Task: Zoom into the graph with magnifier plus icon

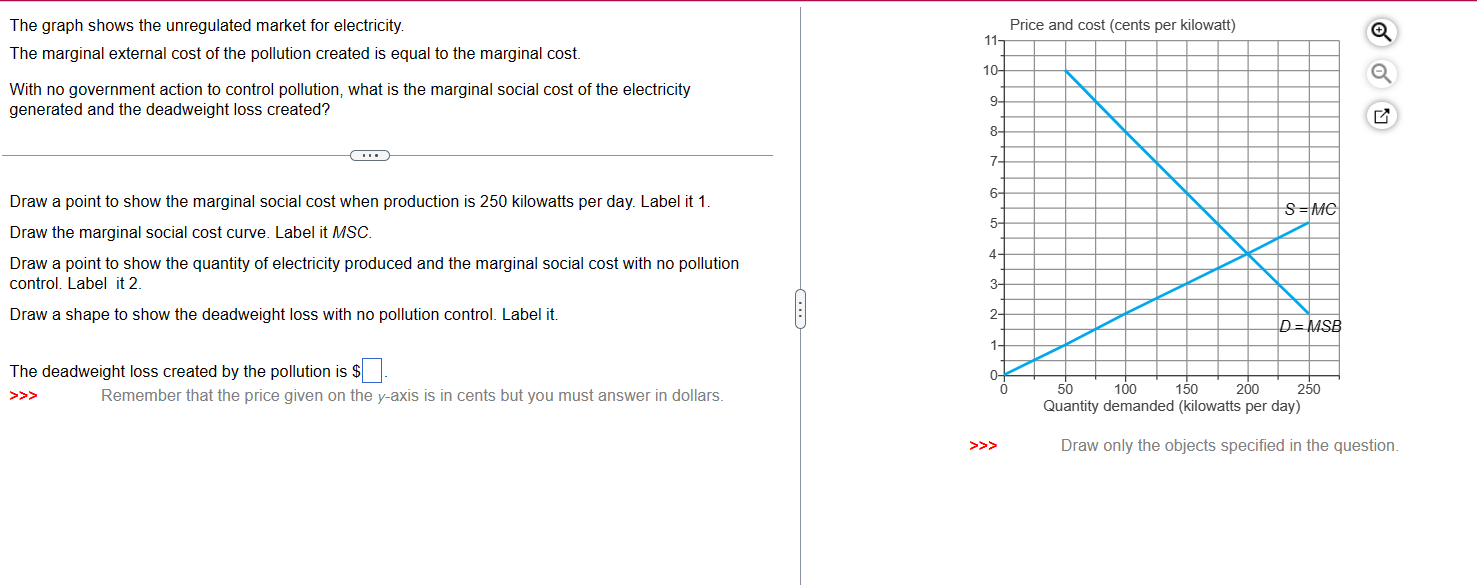Action: (x=1381, y=32)
